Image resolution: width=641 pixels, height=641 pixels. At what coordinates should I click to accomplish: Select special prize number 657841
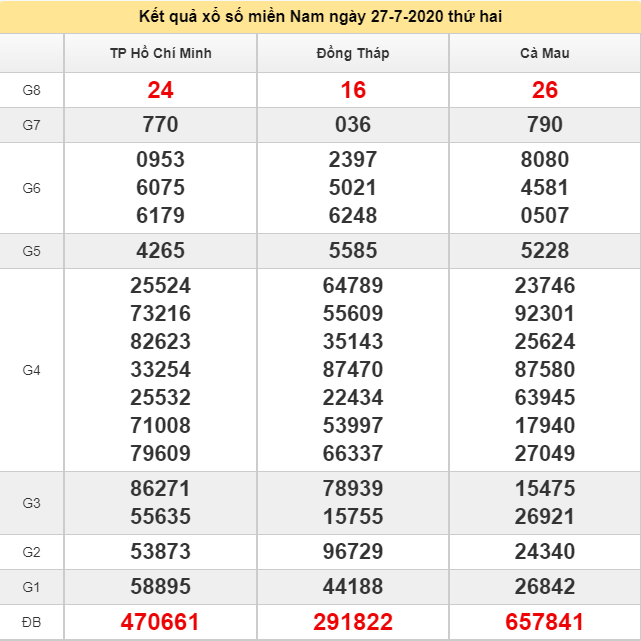click(x=545, y=622)
